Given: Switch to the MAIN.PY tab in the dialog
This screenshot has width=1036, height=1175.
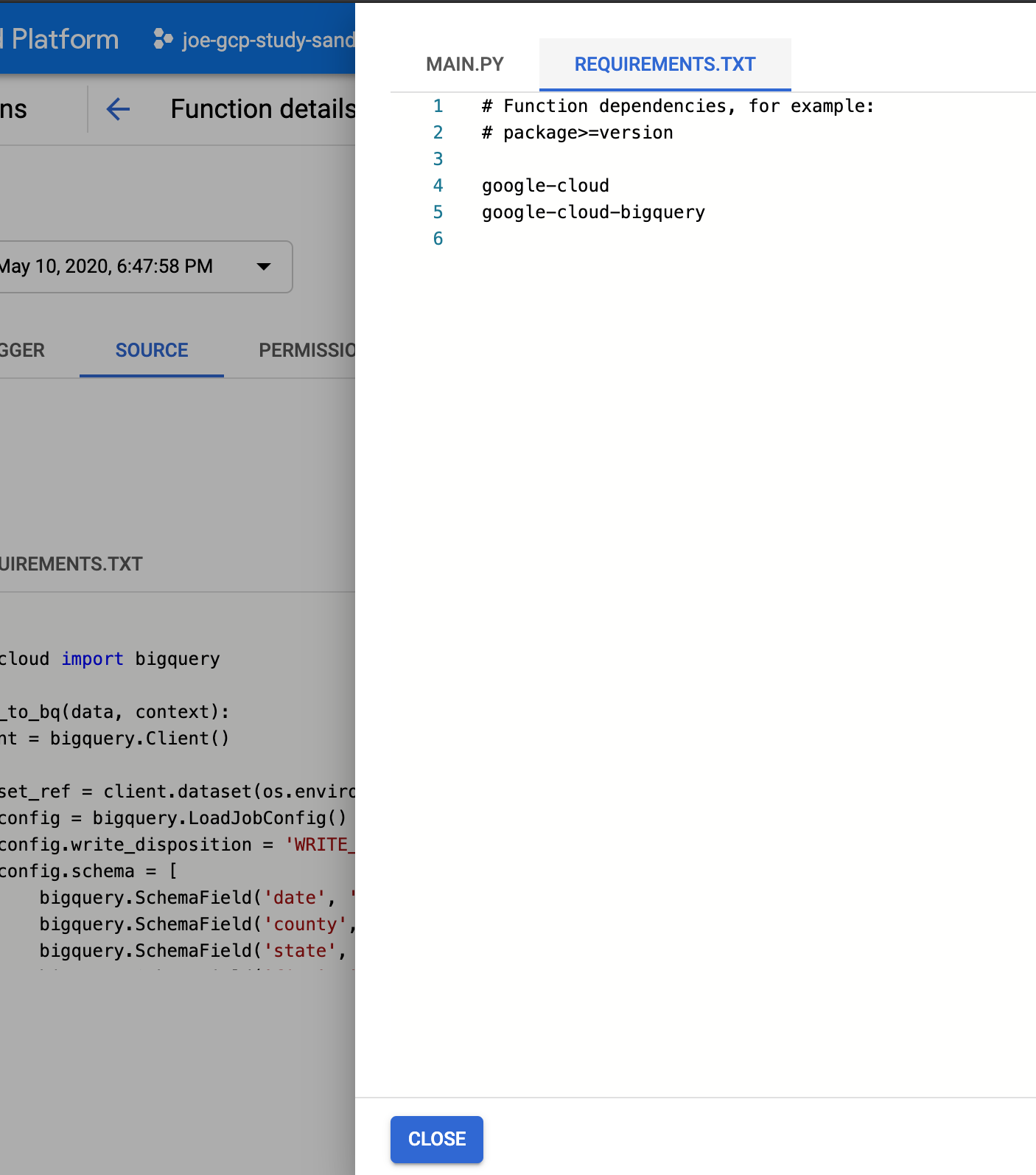Looking at the screenshot, I should click(465, 64).
